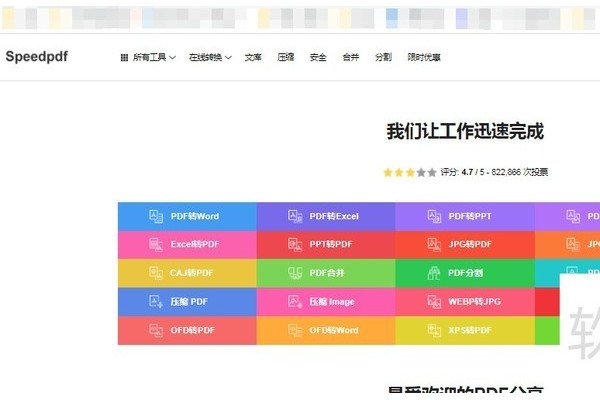The image size is (600, 400).
Task: Click the 我们让工作迅速完成 heading
Action: (x=465, y=131)
